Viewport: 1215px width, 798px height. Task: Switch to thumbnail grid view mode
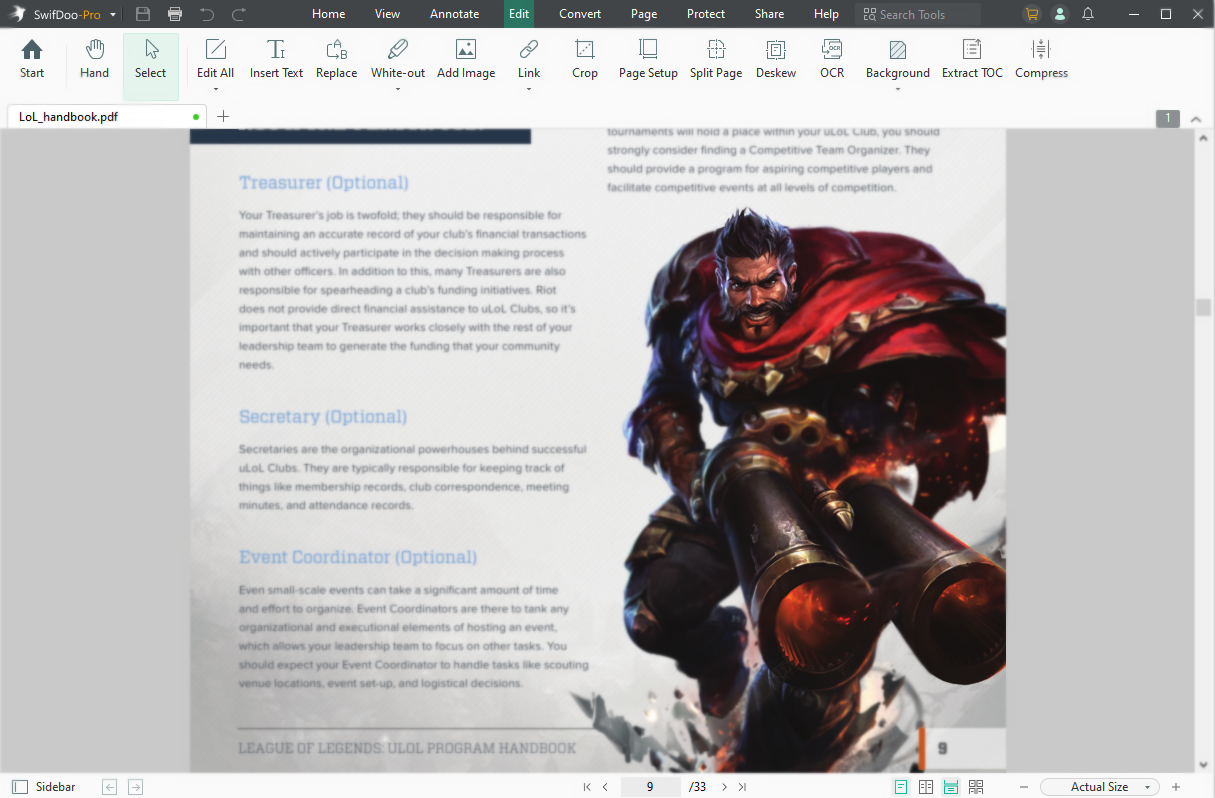point(976,787)
